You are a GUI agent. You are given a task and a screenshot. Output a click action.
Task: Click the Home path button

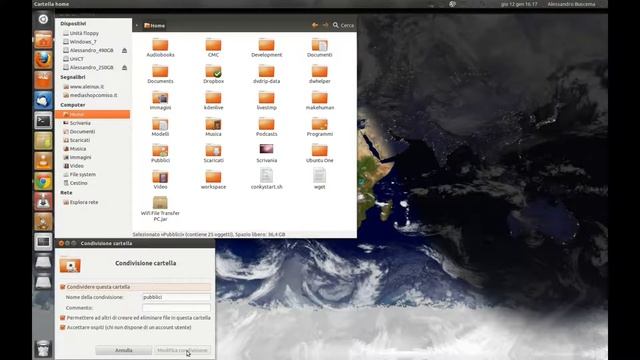(155, 25)
